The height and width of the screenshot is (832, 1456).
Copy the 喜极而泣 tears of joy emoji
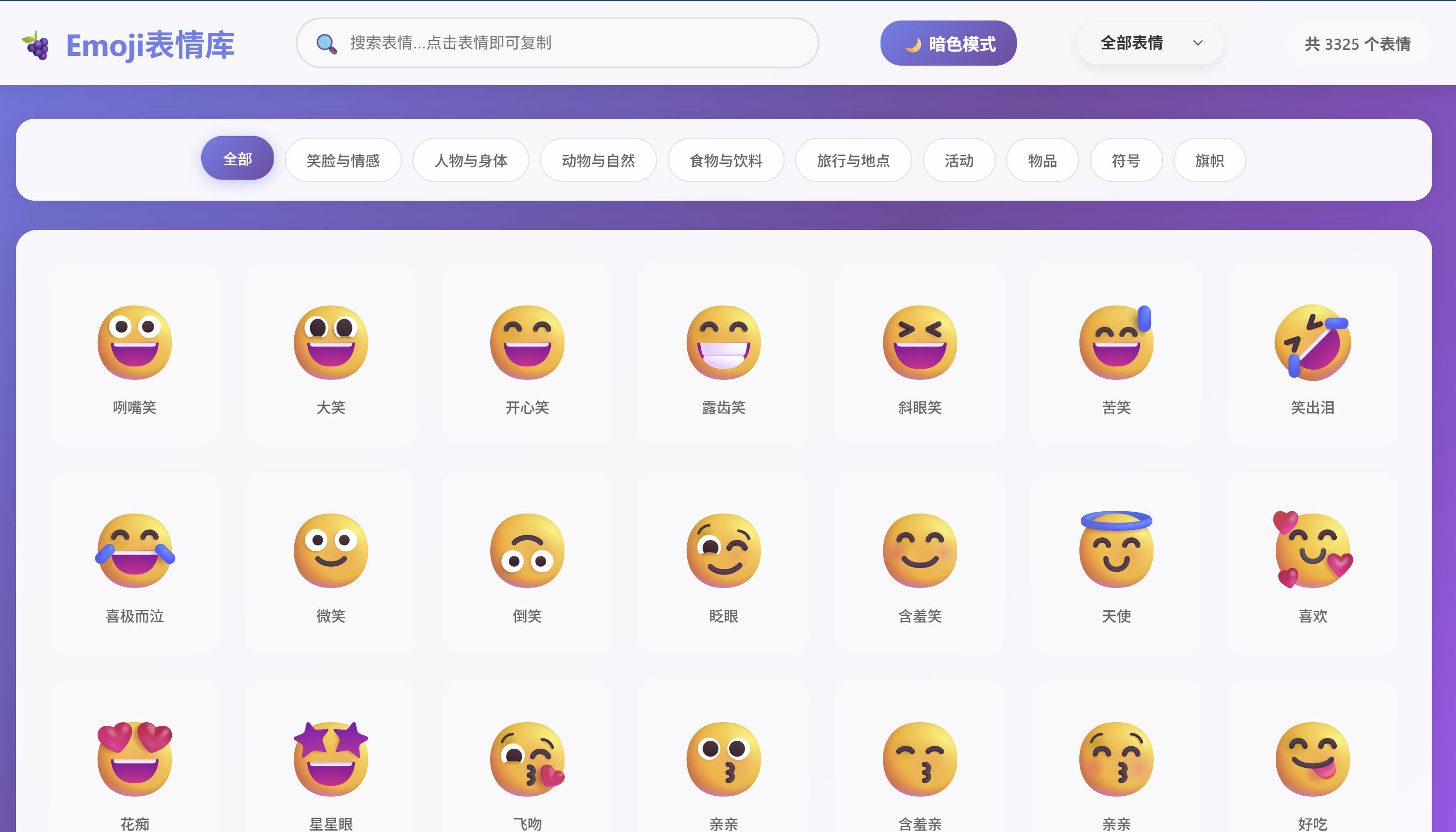[x=134, y=550]
